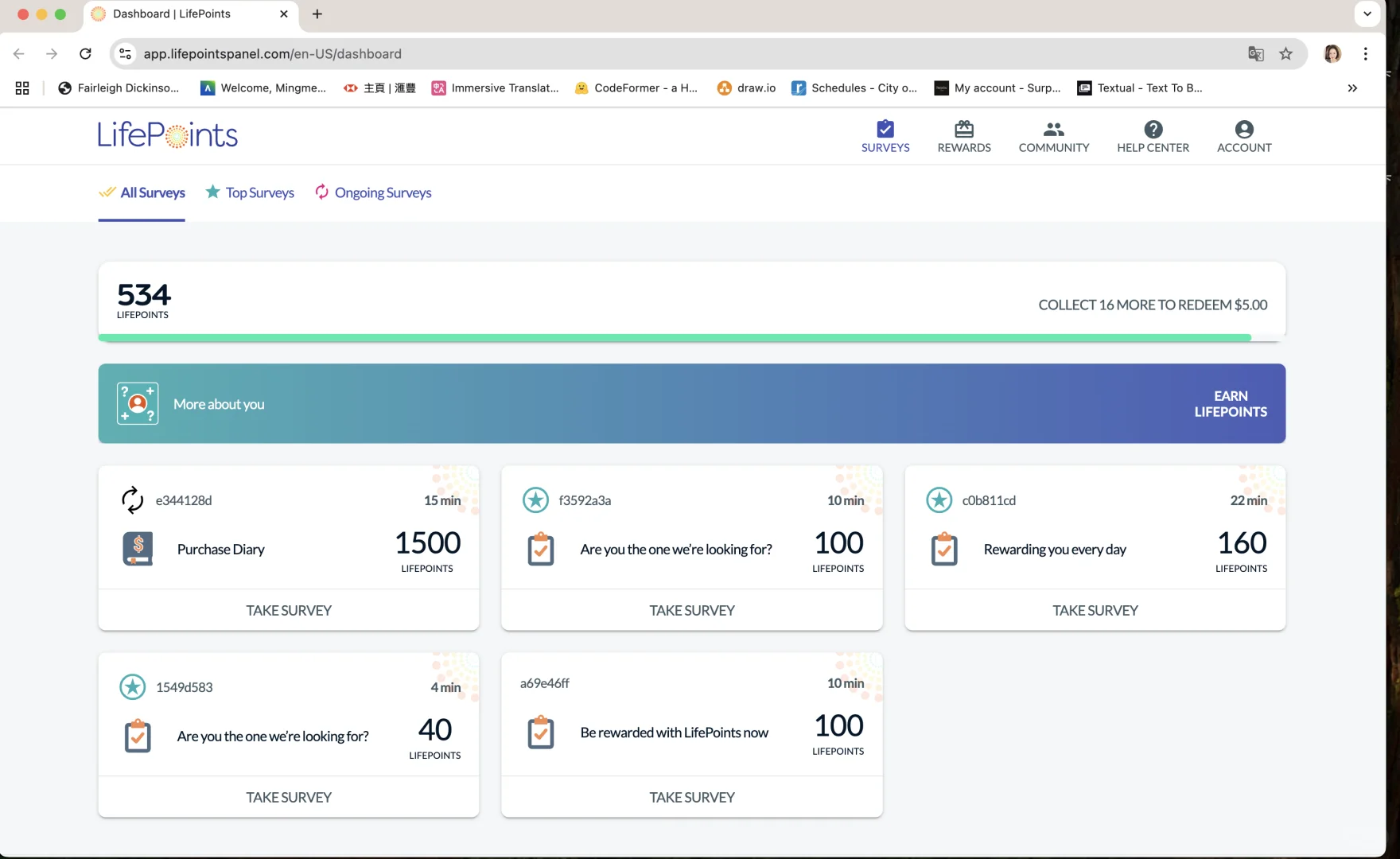This screenshot has height=859, width=1400.
Task: Open the My account - Surp... bookmark
Action: pyautogui.click(x=997, y=88)
